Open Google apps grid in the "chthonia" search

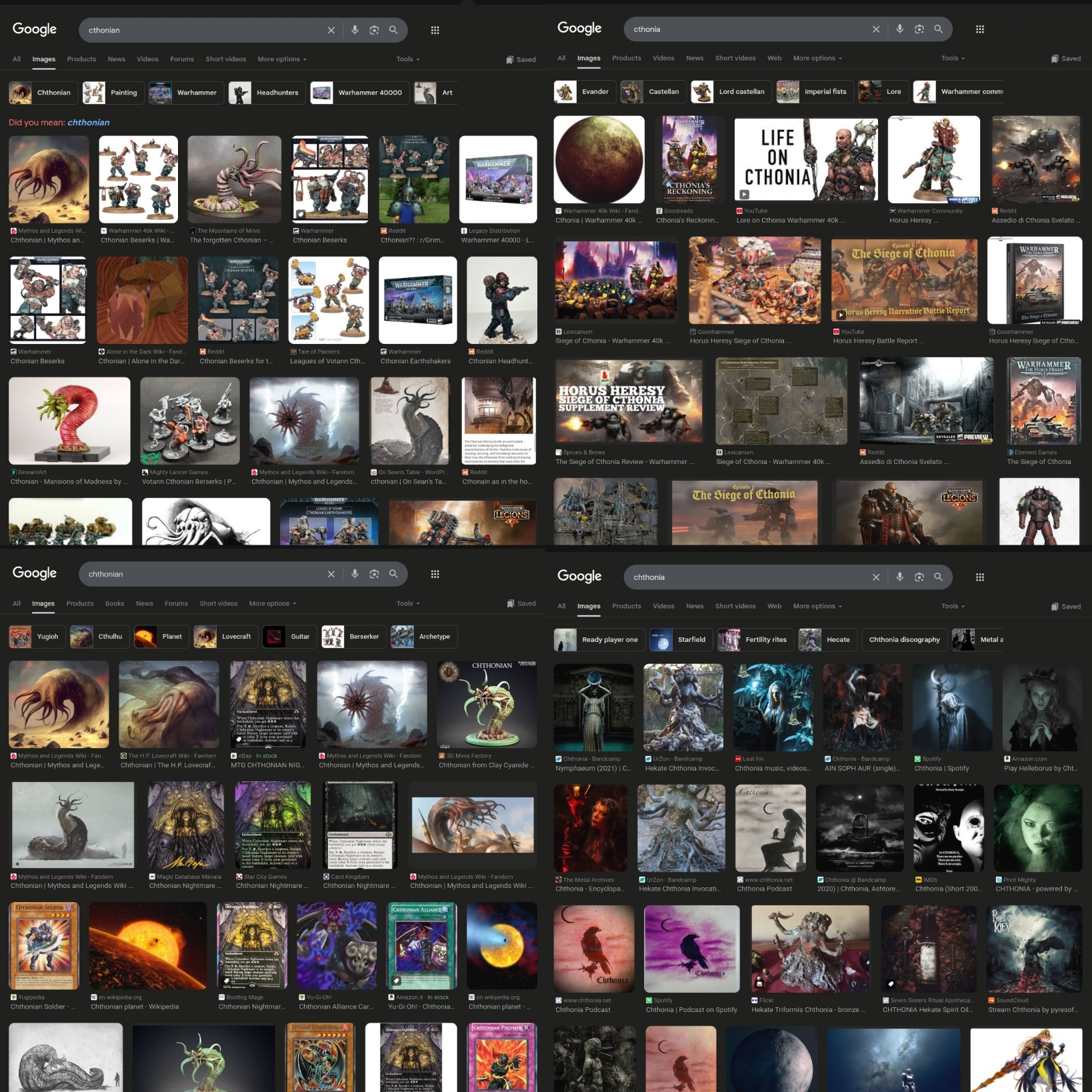coord(980,577)
